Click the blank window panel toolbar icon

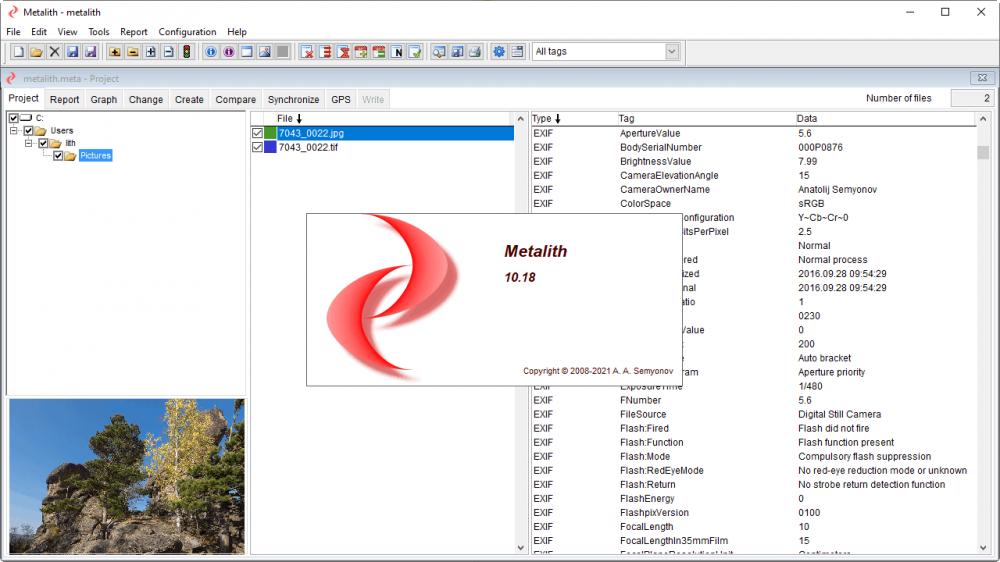pos(247,52)
